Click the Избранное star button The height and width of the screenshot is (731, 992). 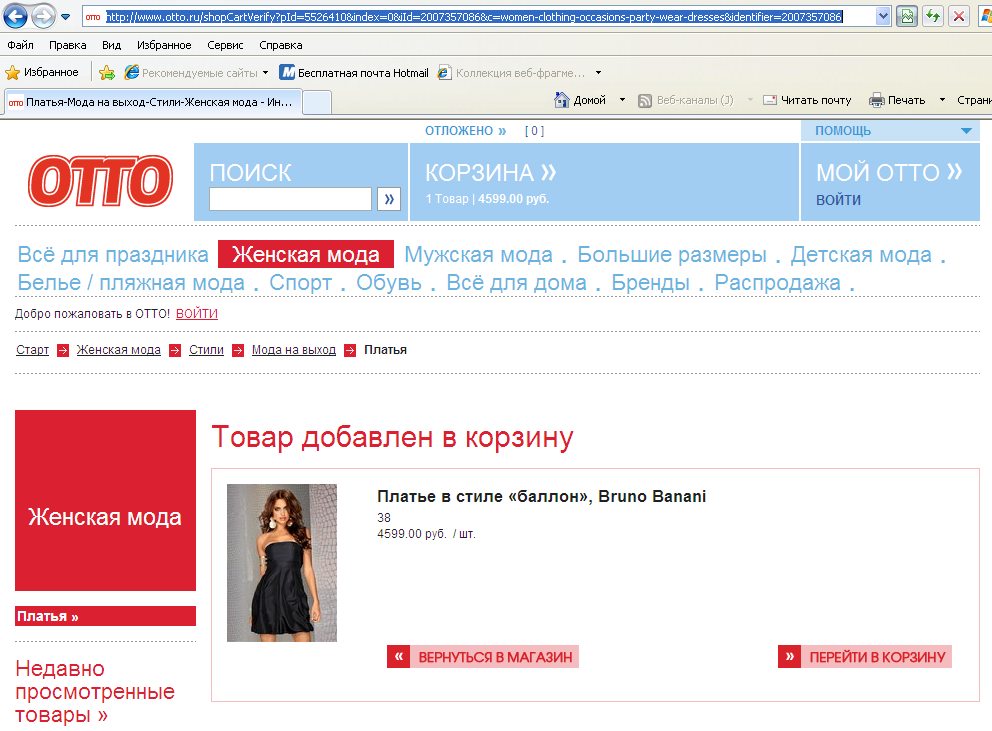[x=42, y=72]
